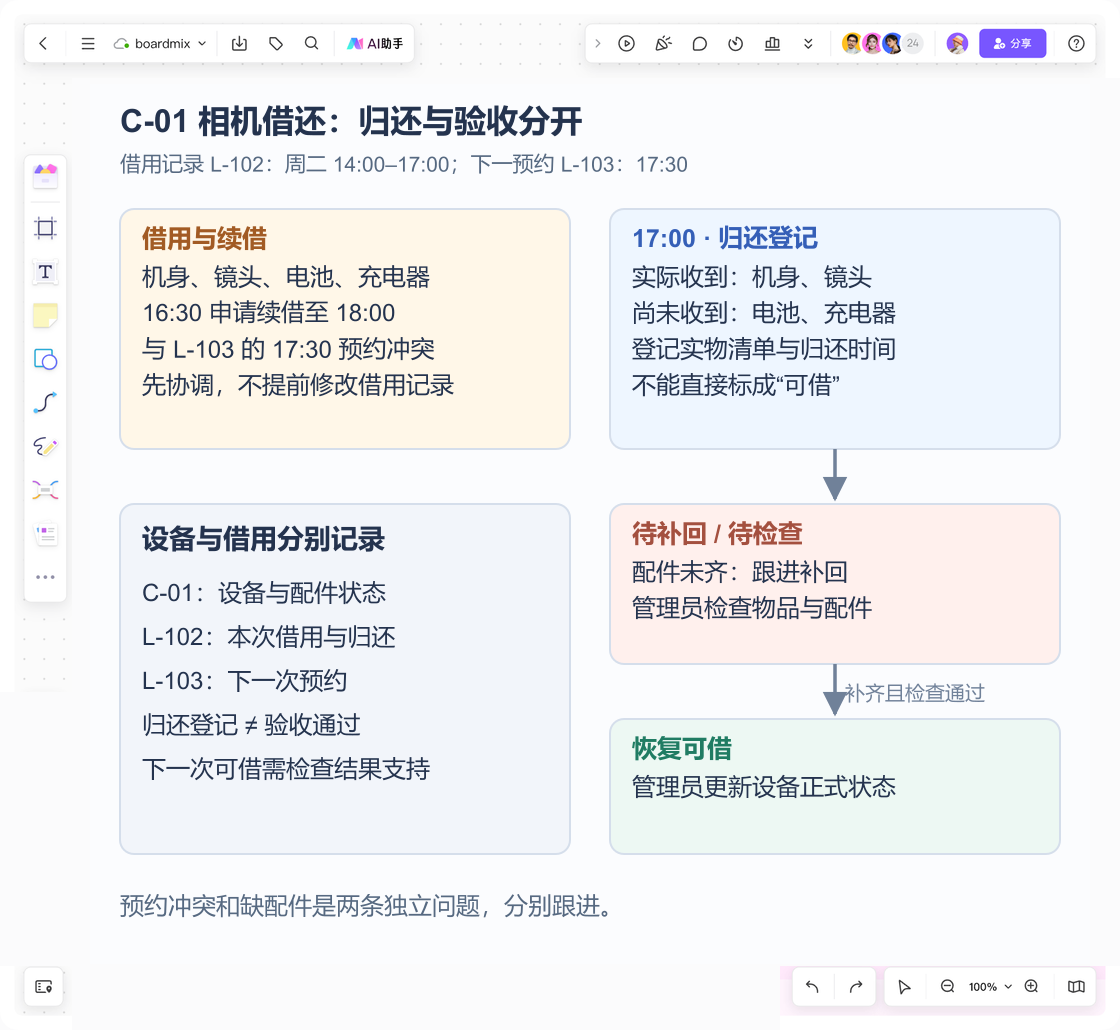
Task: Open the map/guide icon at bottom right
Action: pyautogui.click(x=1076, y=986)
